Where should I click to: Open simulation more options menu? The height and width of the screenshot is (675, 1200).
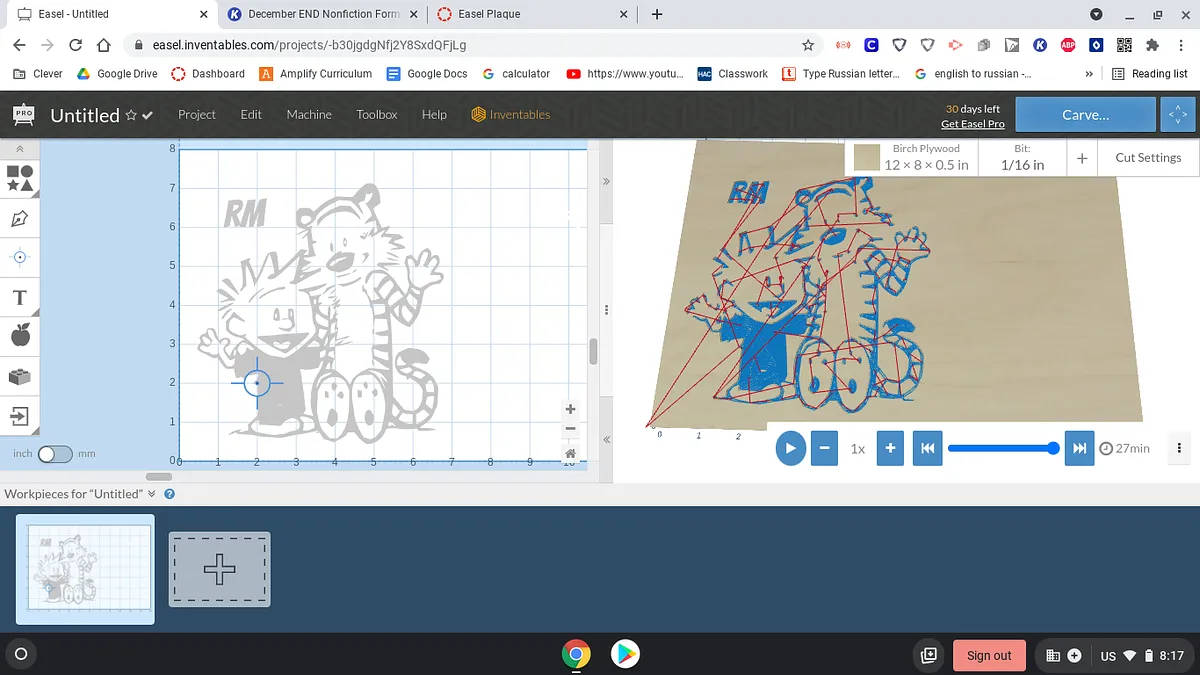pyautogui.click(x=1180, y=448)
